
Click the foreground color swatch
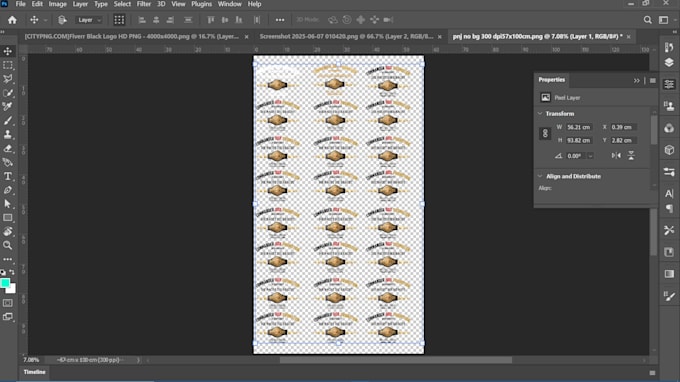(x=5, y=283)
